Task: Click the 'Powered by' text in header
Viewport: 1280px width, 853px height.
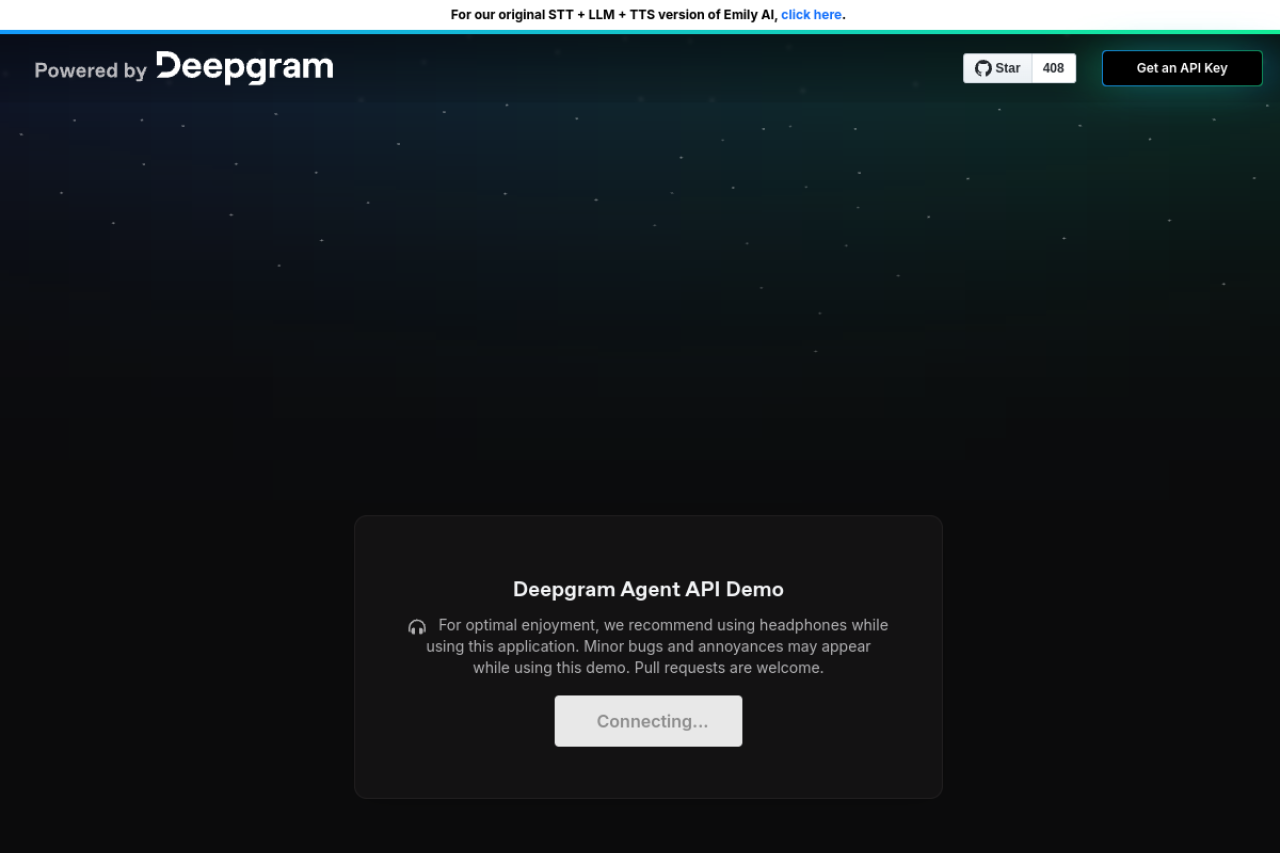Action: [x=91, y=70]
